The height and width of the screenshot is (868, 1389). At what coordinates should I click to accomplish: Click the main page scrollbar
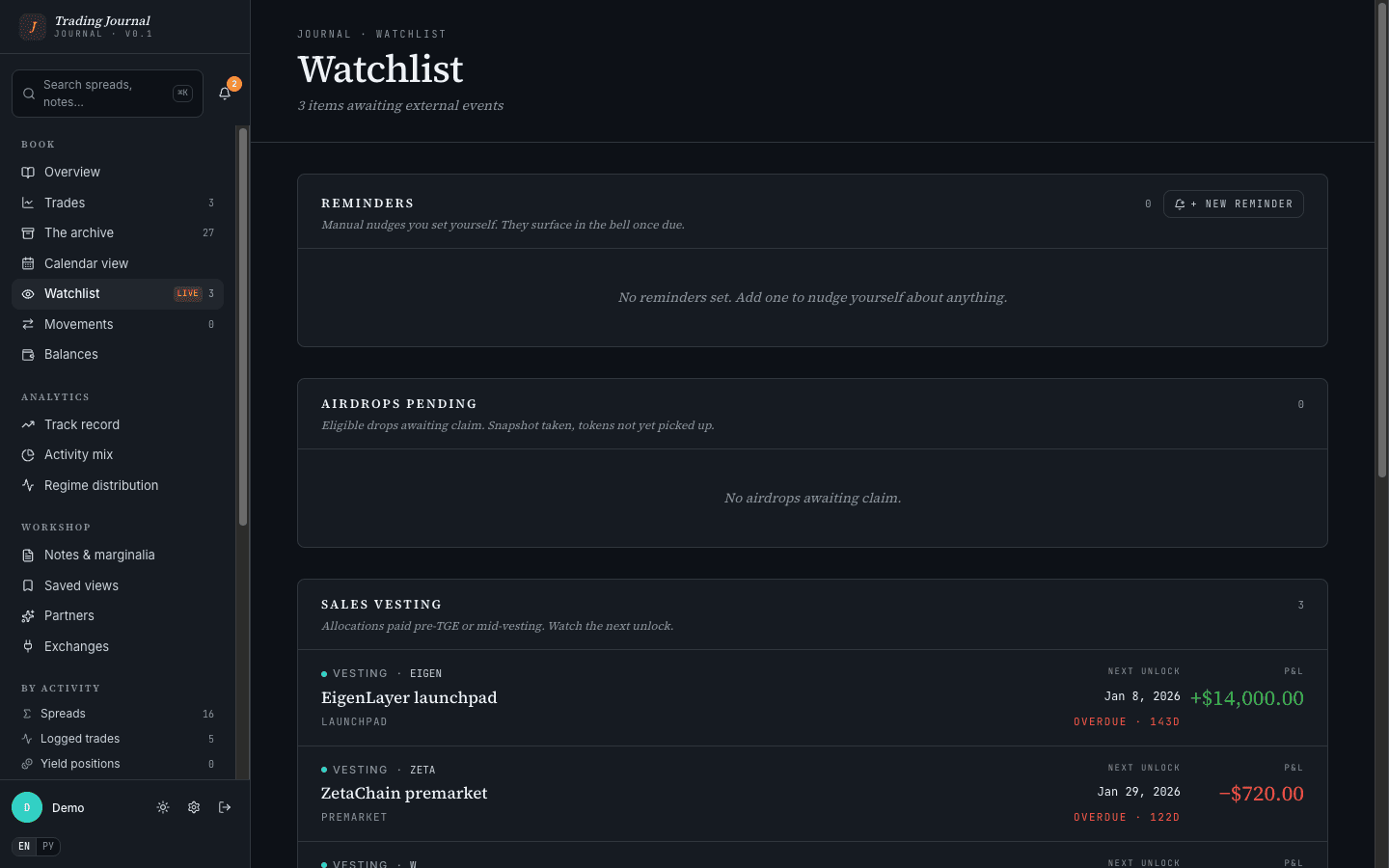[1381, 241]
